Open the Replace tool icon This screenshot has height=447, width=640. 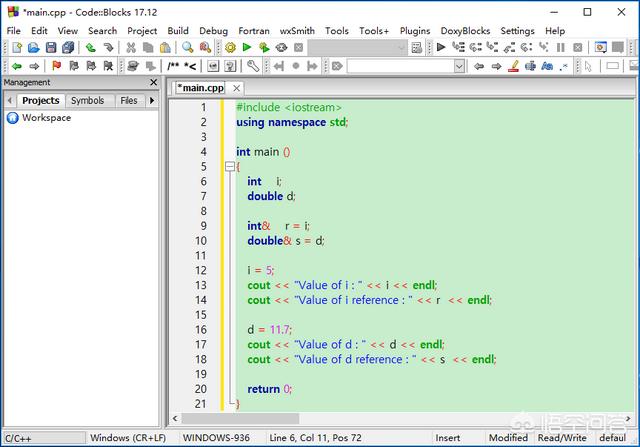(x=205, y=47)
